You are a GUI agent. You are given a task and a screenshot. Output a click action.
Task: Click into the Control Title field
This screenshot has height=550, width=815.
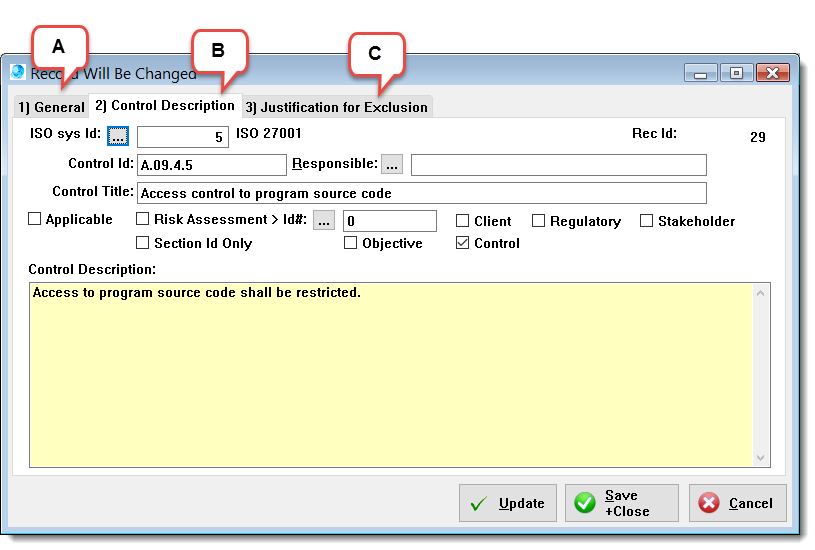pyautogui.click(x=421, y=193)
